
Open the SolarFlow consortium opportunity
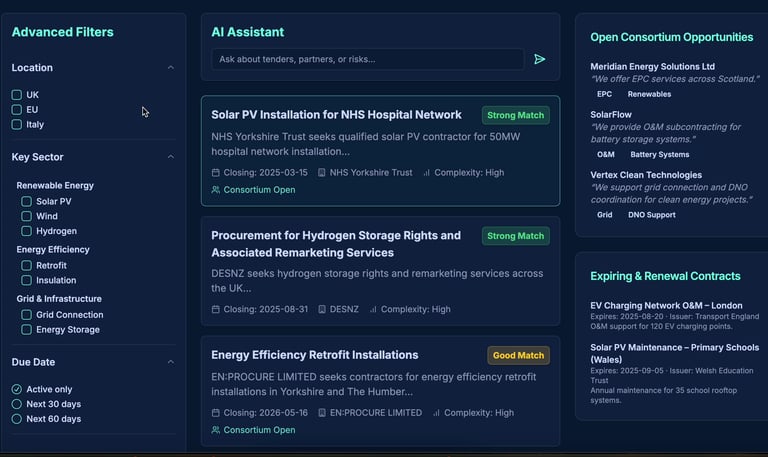[x=611, y=114]
